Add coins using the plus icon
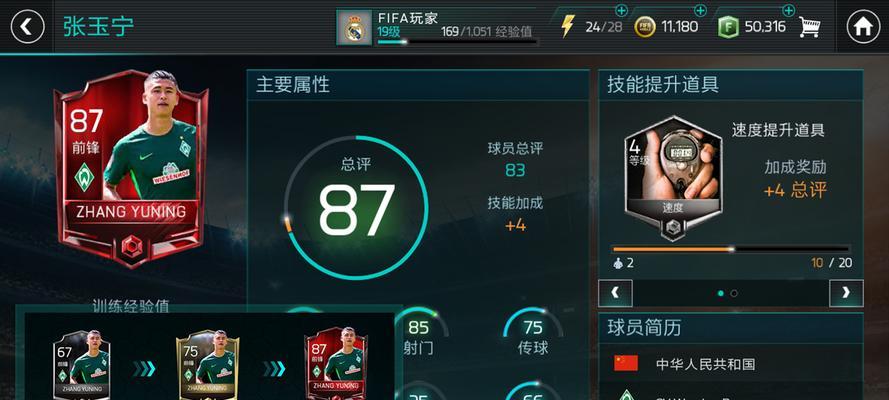 (701, 10)
